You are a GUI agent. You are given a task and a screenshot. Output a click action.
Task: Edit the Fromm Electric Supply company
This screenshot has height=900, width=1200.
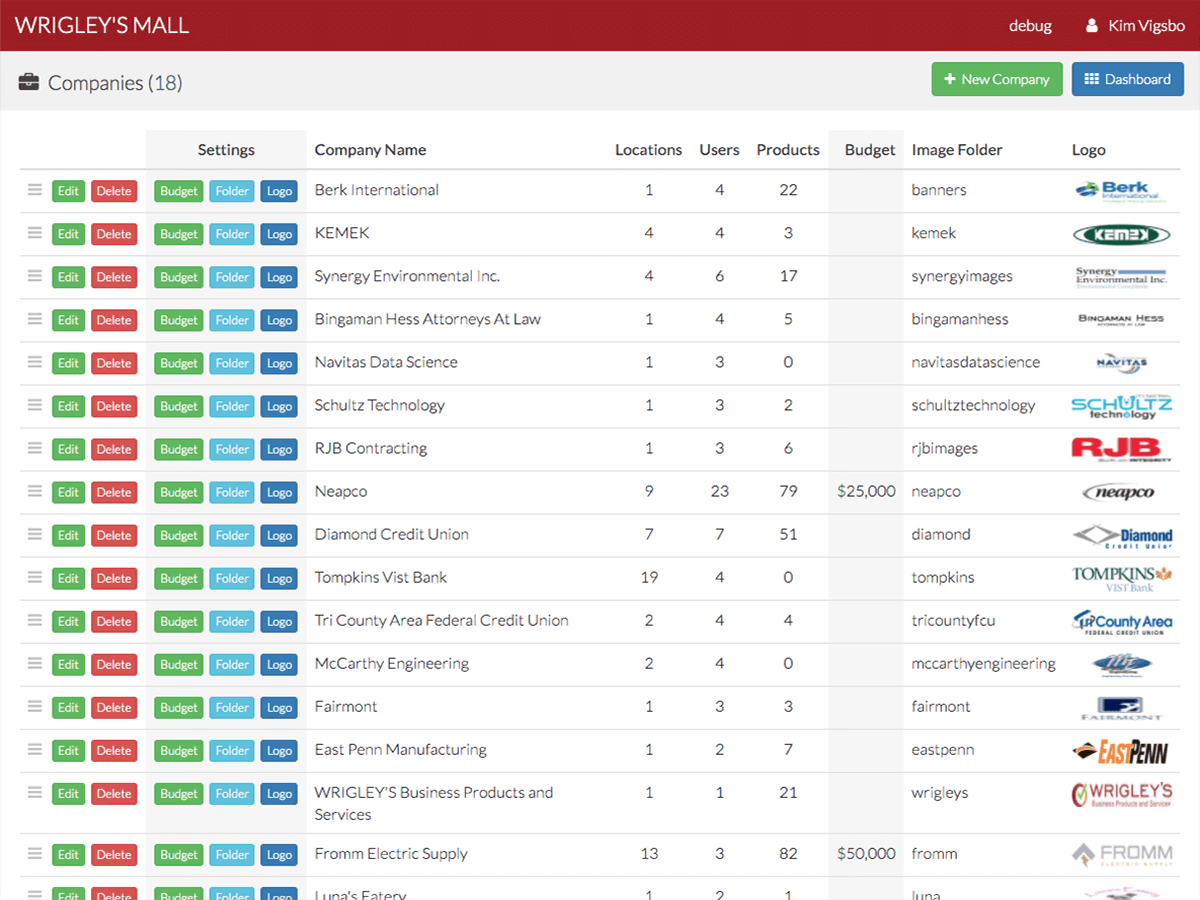coord(68,855)
